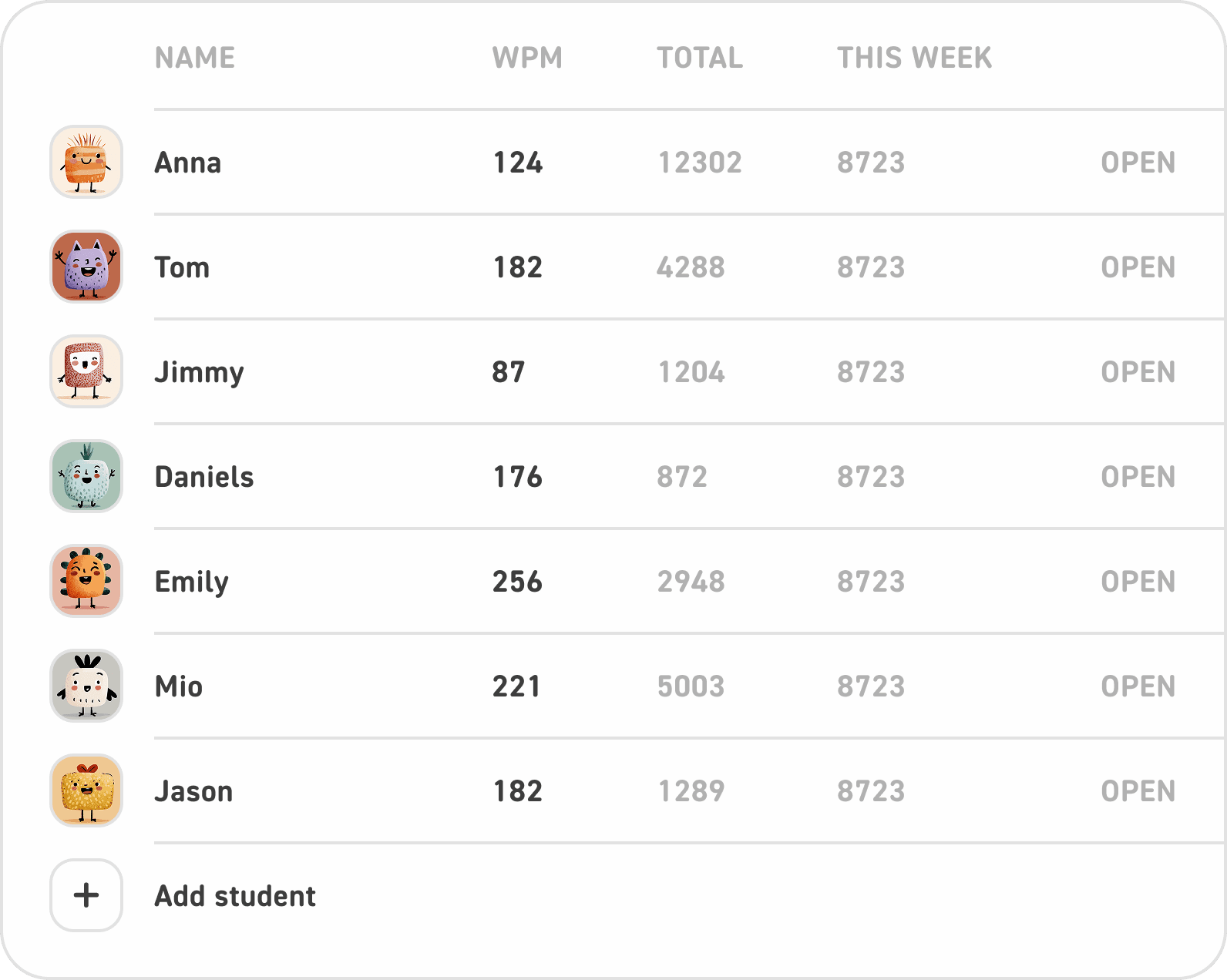
Task: Open Tom's student record
Action: pos(1138,267)
